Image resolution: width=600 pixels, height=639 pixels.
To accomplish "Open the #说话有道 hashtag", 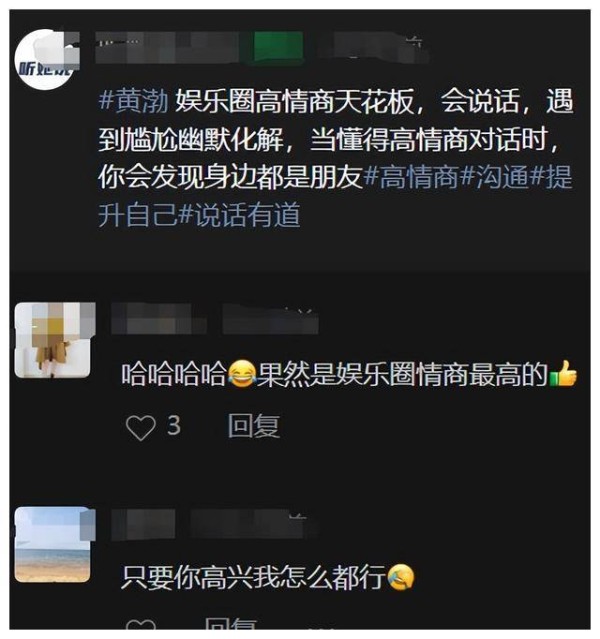I will click(240, 215).
